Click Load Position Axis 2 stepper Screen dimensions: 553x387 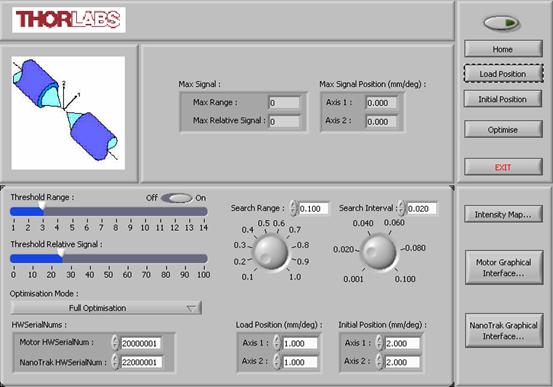(x=277, y=362)
